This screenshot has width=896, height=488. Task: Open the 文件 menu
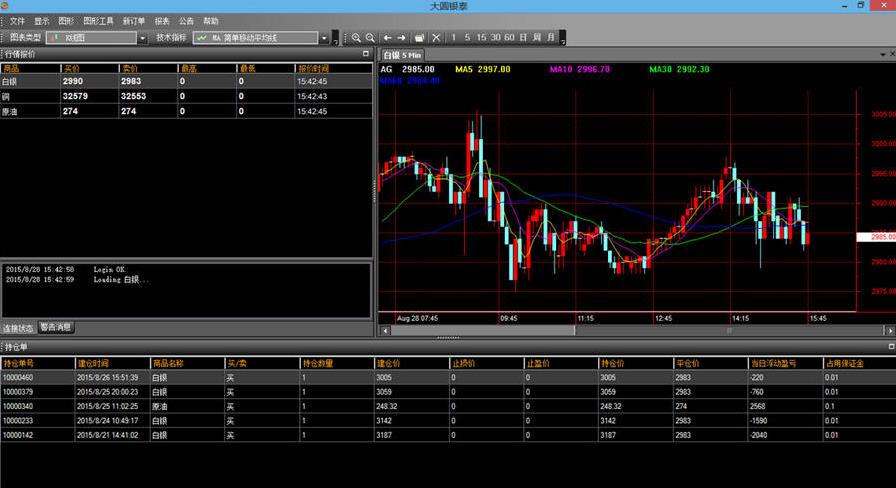pos(17,20)
